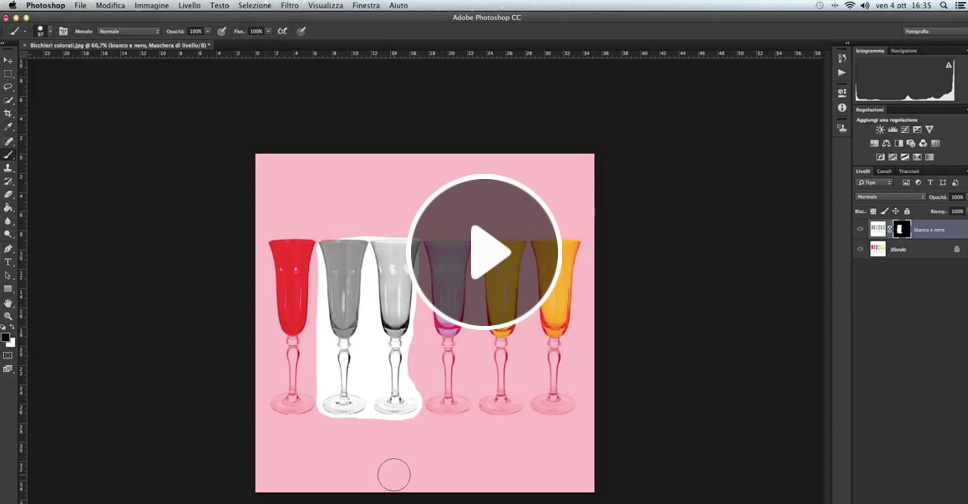The height and width of the screenshot is (504, 968).
Task: Hide the bianco e nero layer
Action: [860, 229]
